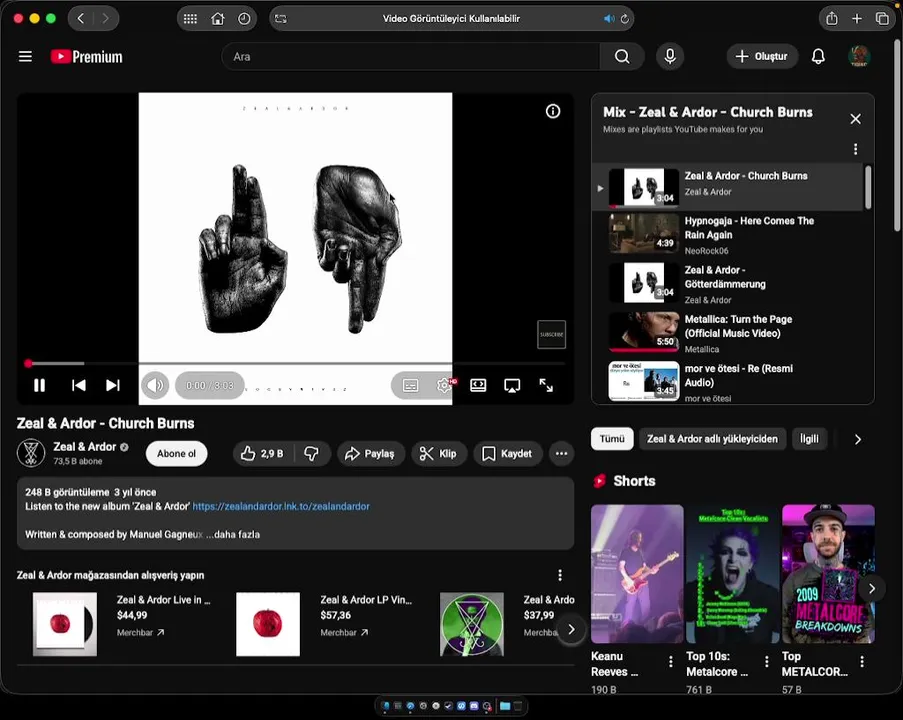Open the Oluştur create button
Image resolution: width=903 pixels, height=720 pixels.
click(762, 56)
